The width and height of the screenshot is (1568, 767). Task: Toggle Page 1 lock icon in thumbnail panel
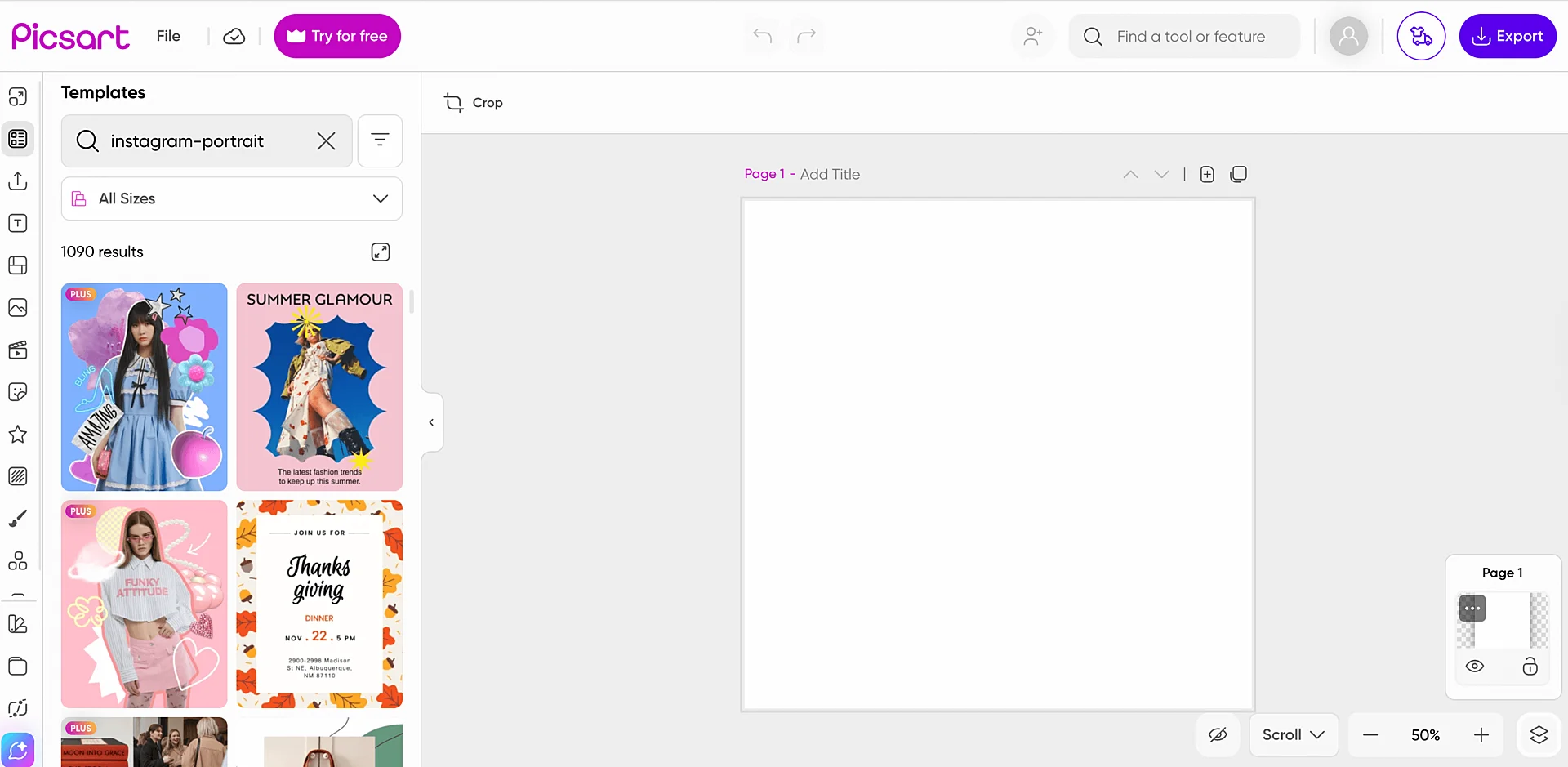1530,667
